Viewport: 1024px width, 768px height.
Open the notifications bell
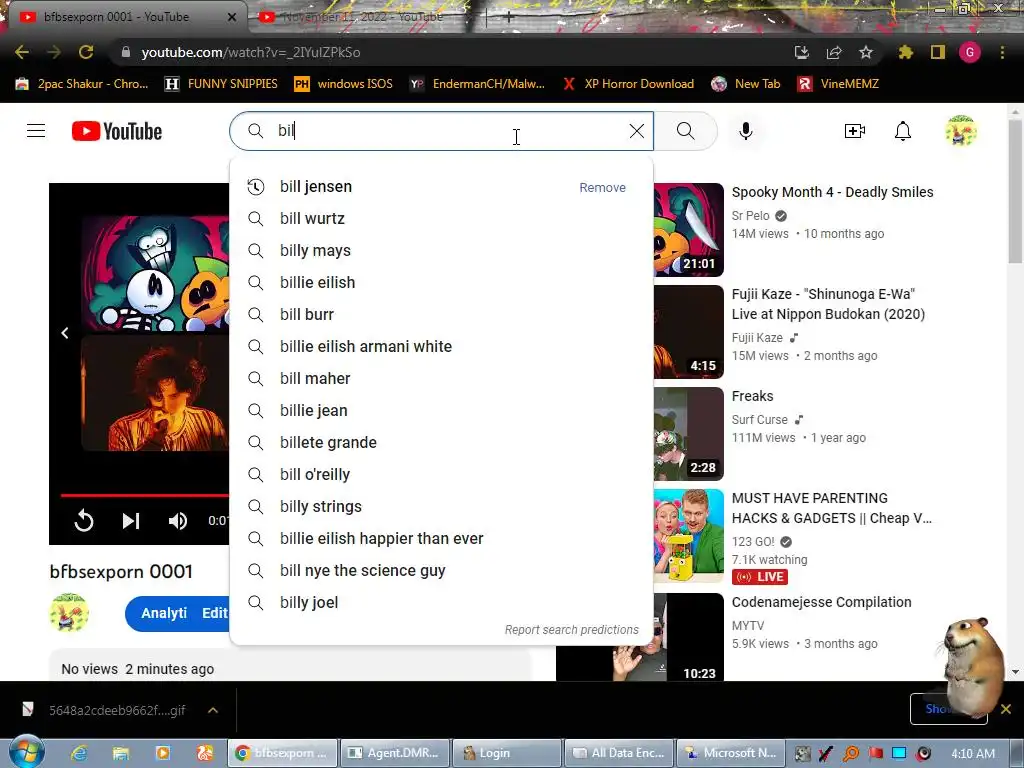tap(903, 131)
